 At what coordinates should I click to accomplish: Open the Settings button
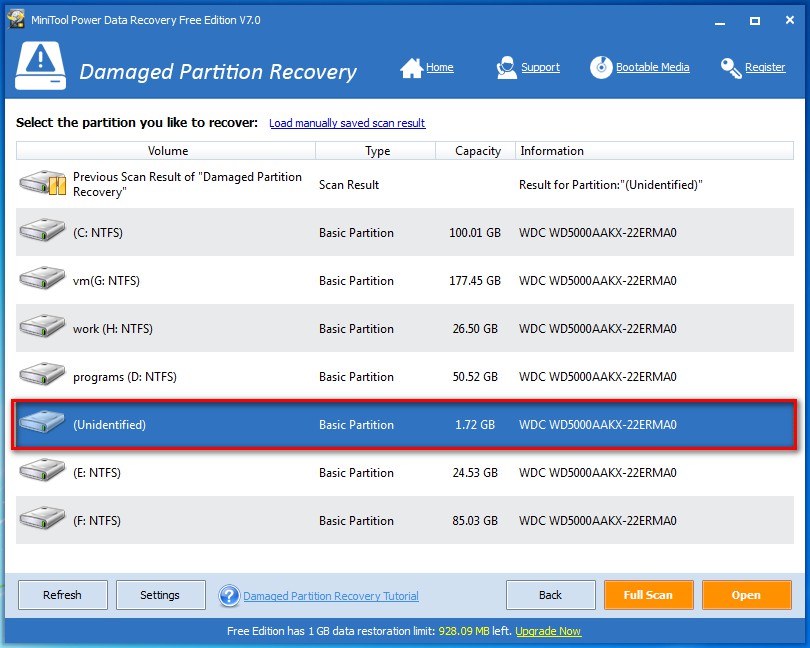pos(160,595)
